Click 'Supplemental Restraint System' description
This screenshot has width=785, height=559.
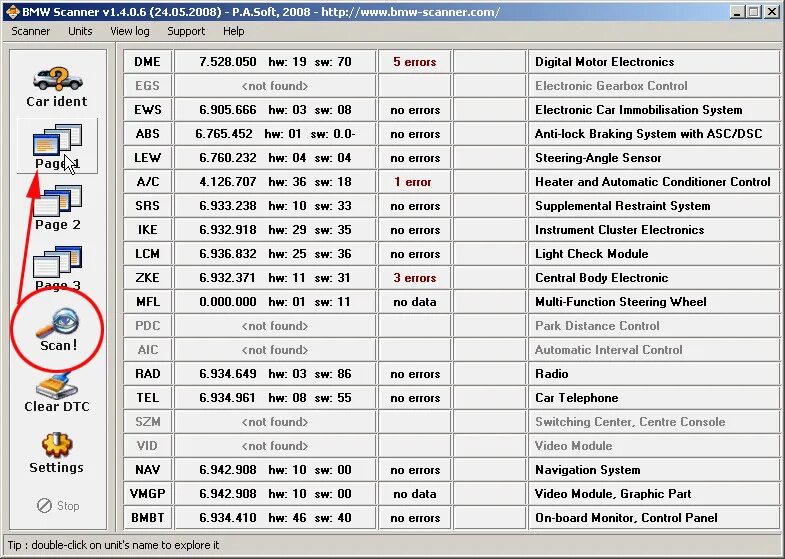click(623, 206)
